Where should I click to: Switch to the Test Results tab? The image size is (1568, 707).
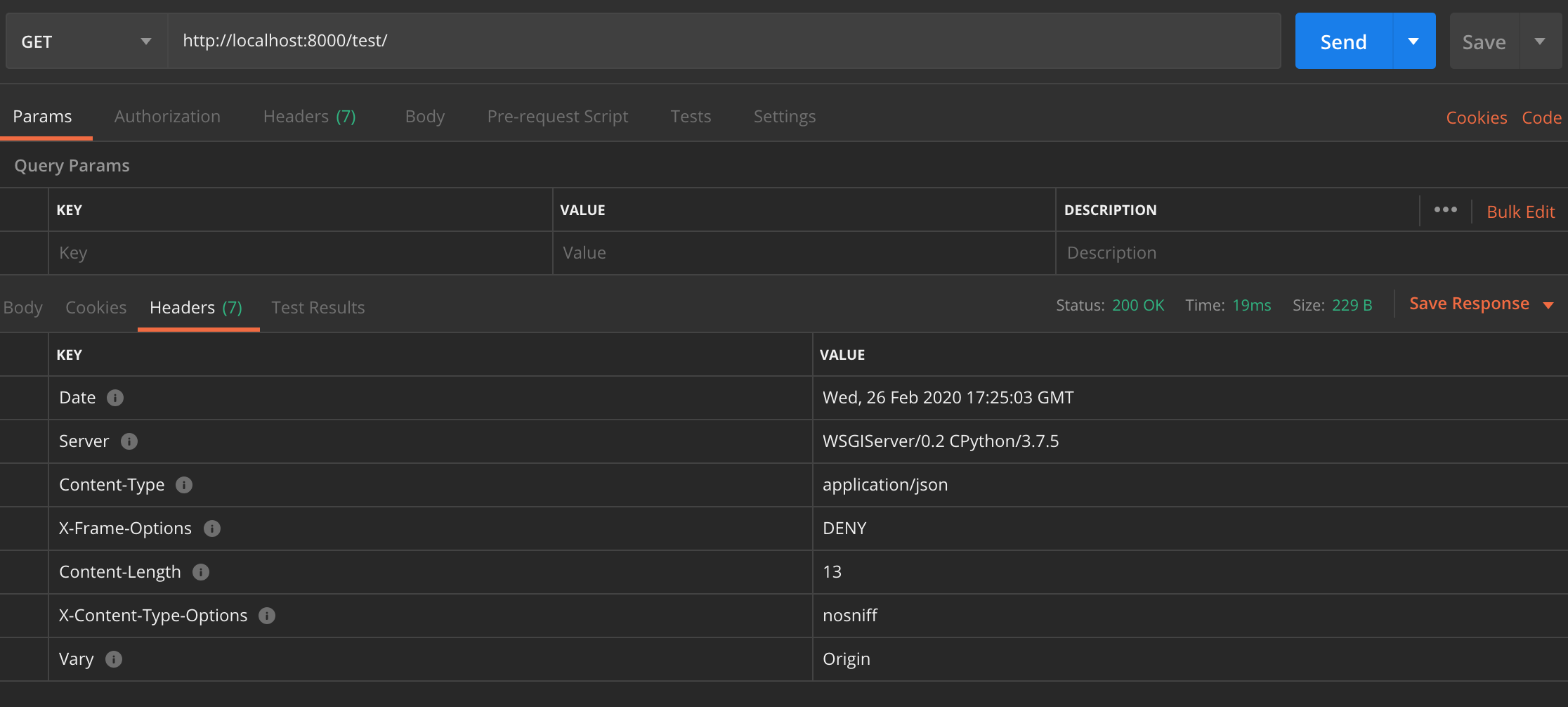point(318,307)
